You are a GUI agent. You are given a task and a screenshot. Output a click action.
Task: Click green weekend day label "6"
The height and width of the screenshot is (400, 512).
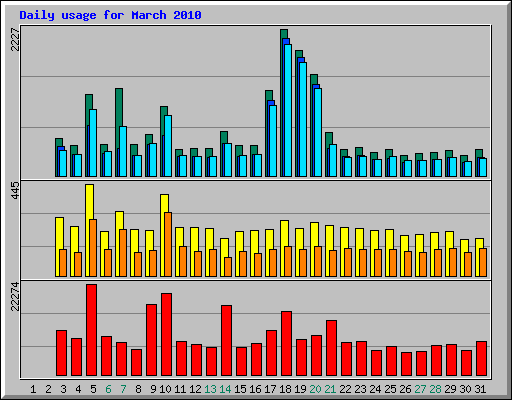click(x=108, y=389)
